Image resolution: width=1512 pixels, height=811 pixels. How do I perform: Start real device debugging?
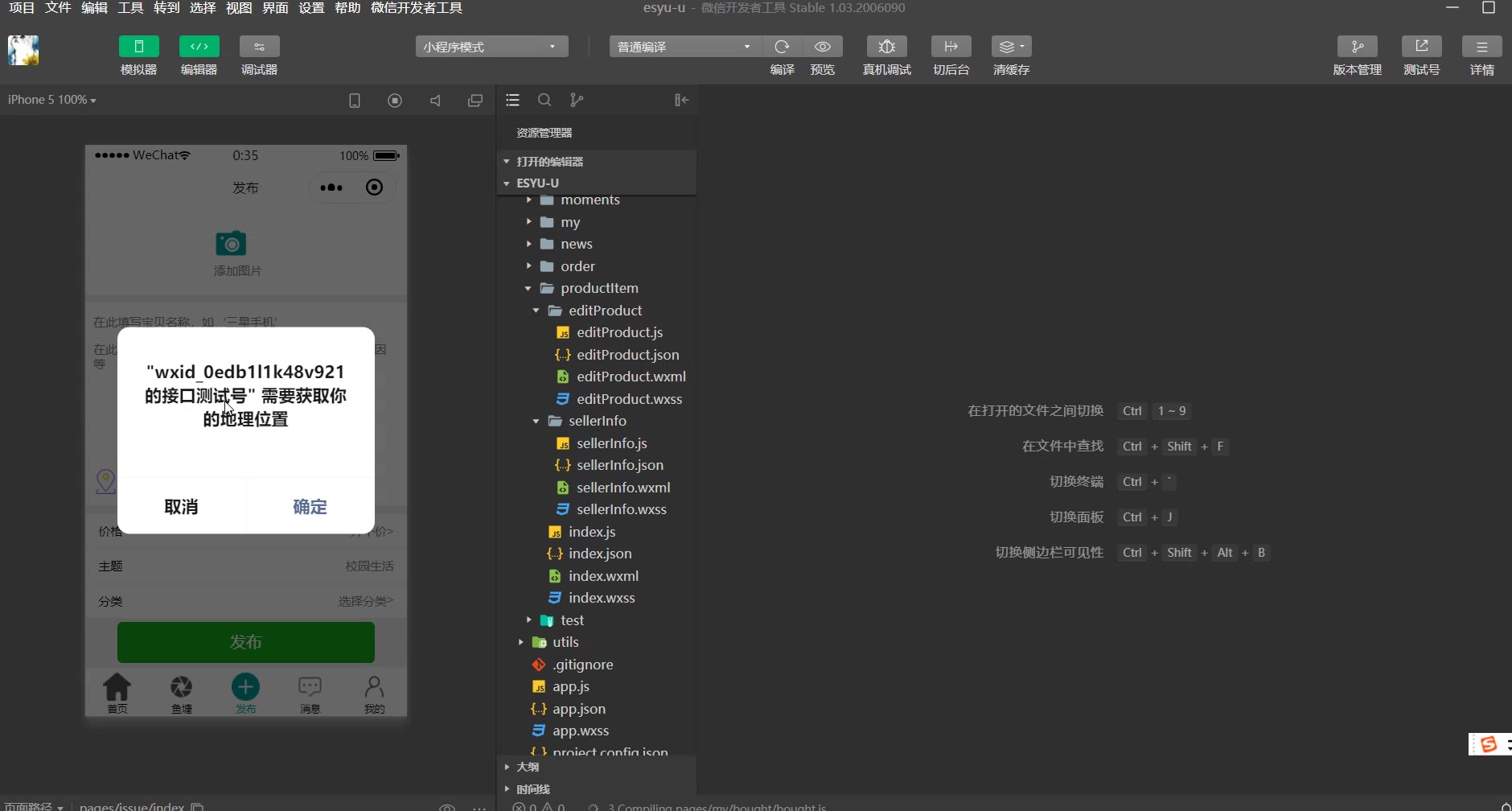[887, 47]
